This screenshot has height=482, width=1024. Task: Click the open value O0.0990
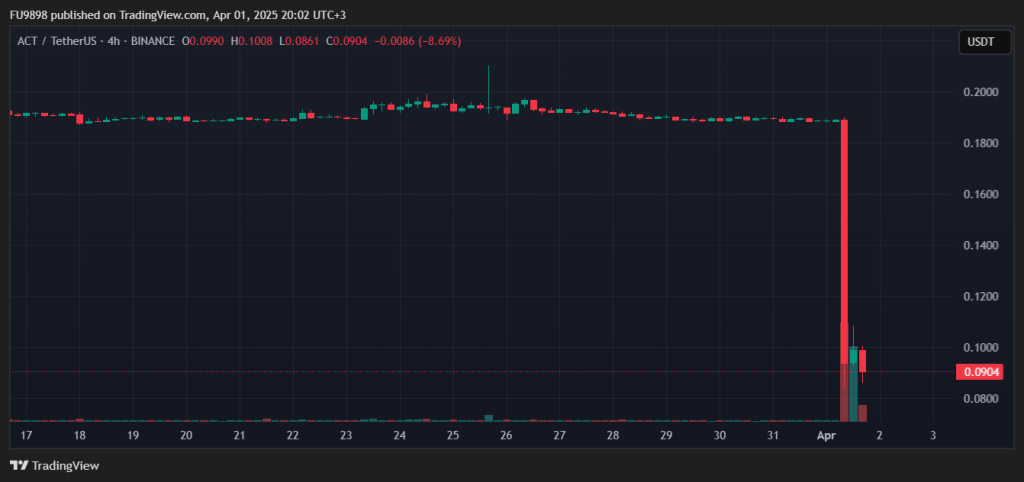click(x=202, y=41)
